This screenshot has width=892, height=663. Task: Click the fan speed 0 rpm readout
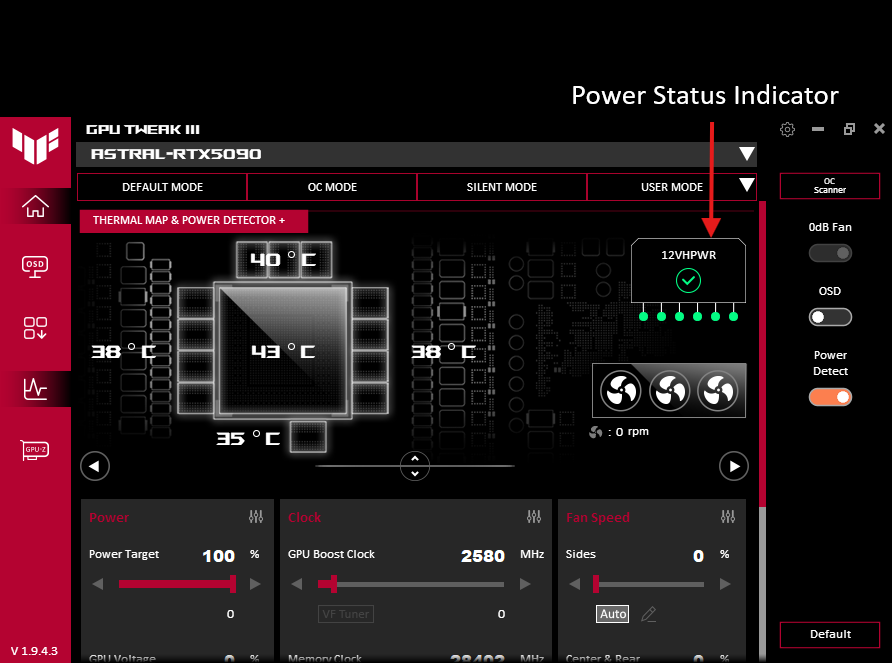(619, 432)
